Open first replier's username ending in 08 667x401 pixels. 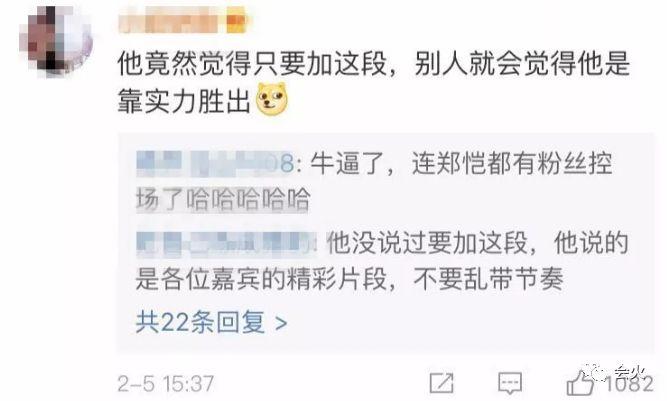coord(215,164)
